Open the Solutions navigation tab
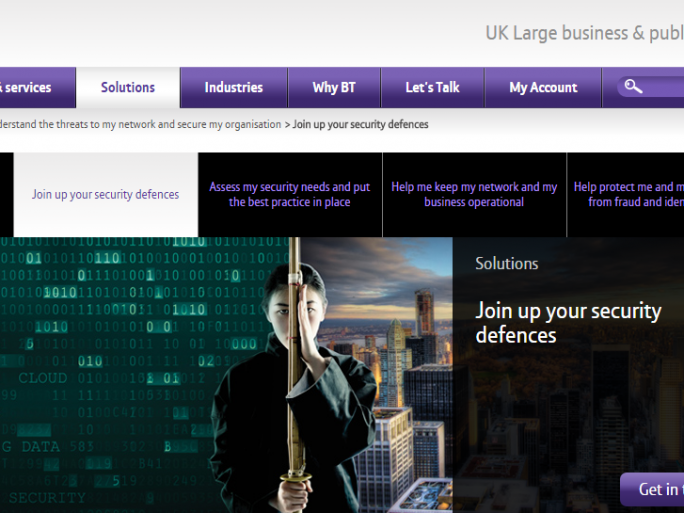 128,87
